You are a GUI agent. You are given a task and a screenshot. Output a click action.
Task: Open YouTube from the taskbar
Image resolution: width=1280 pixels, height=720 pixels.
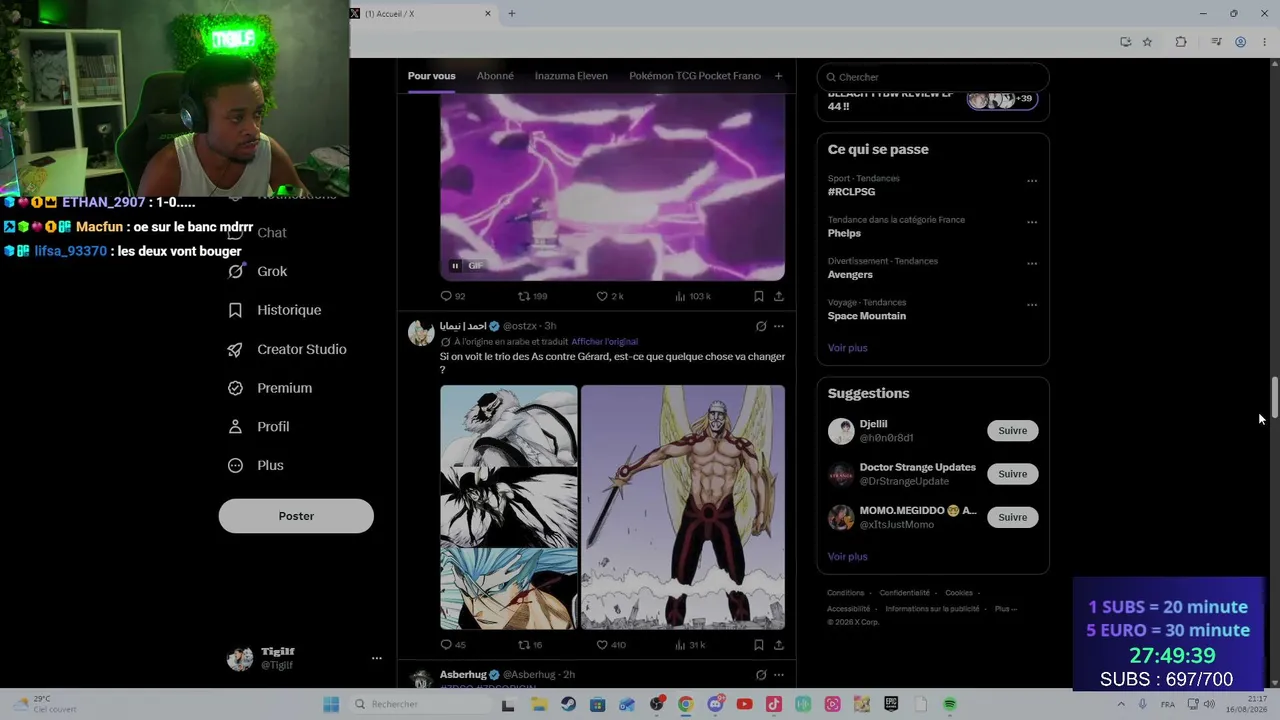[x=744, y=704]
